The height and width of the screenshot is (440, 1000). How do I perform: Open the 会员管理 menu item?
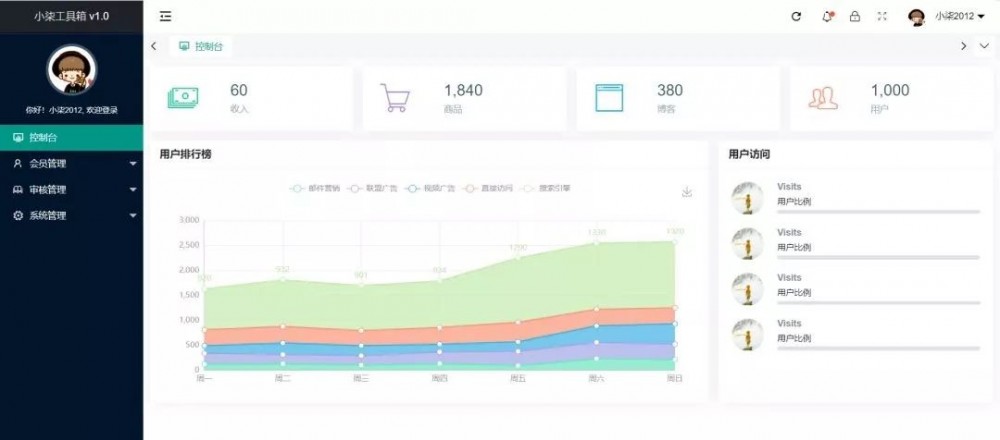71,163
